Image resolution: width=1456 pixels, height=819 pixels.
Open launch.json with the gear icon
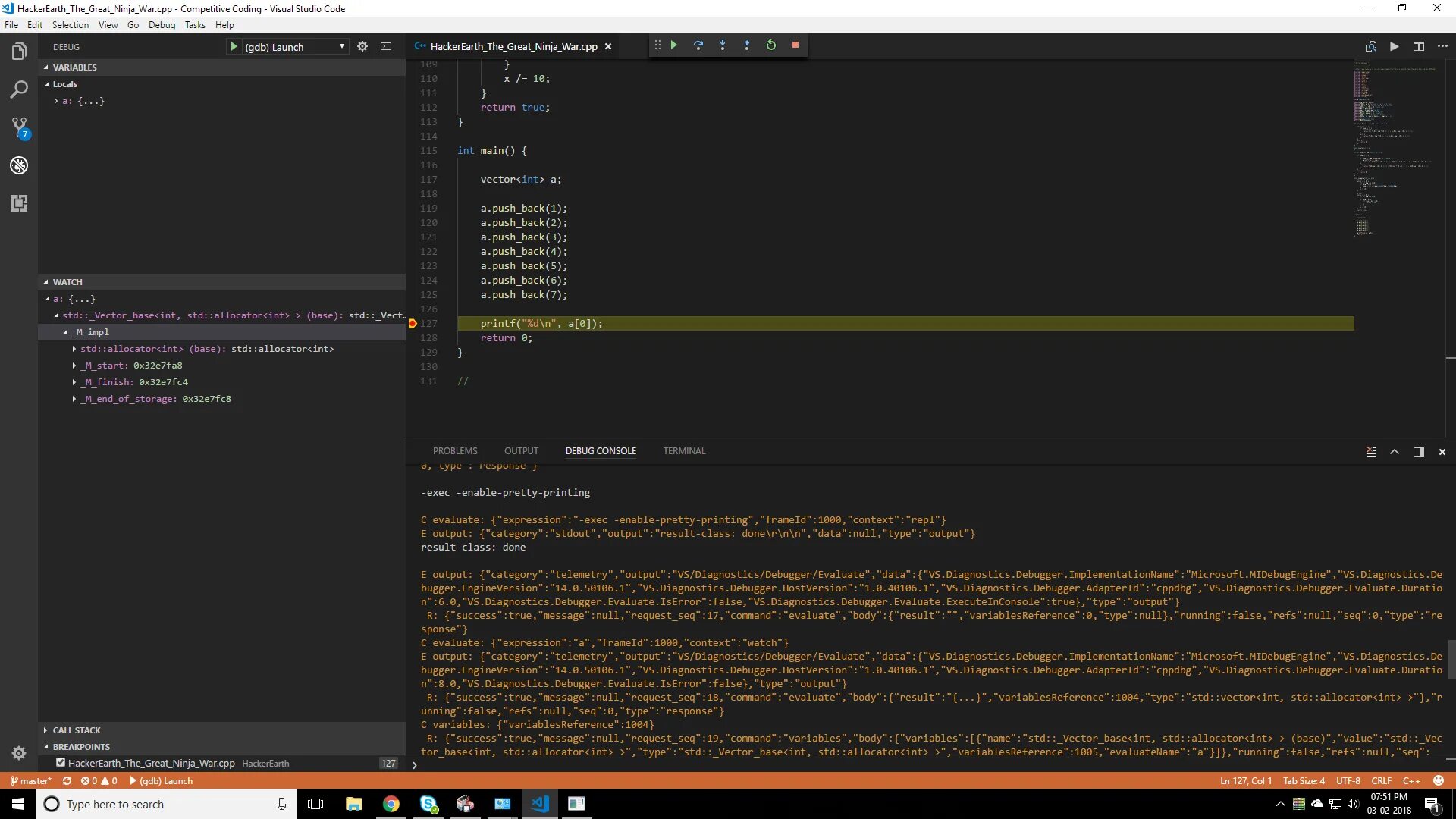(x=362, y=46)
